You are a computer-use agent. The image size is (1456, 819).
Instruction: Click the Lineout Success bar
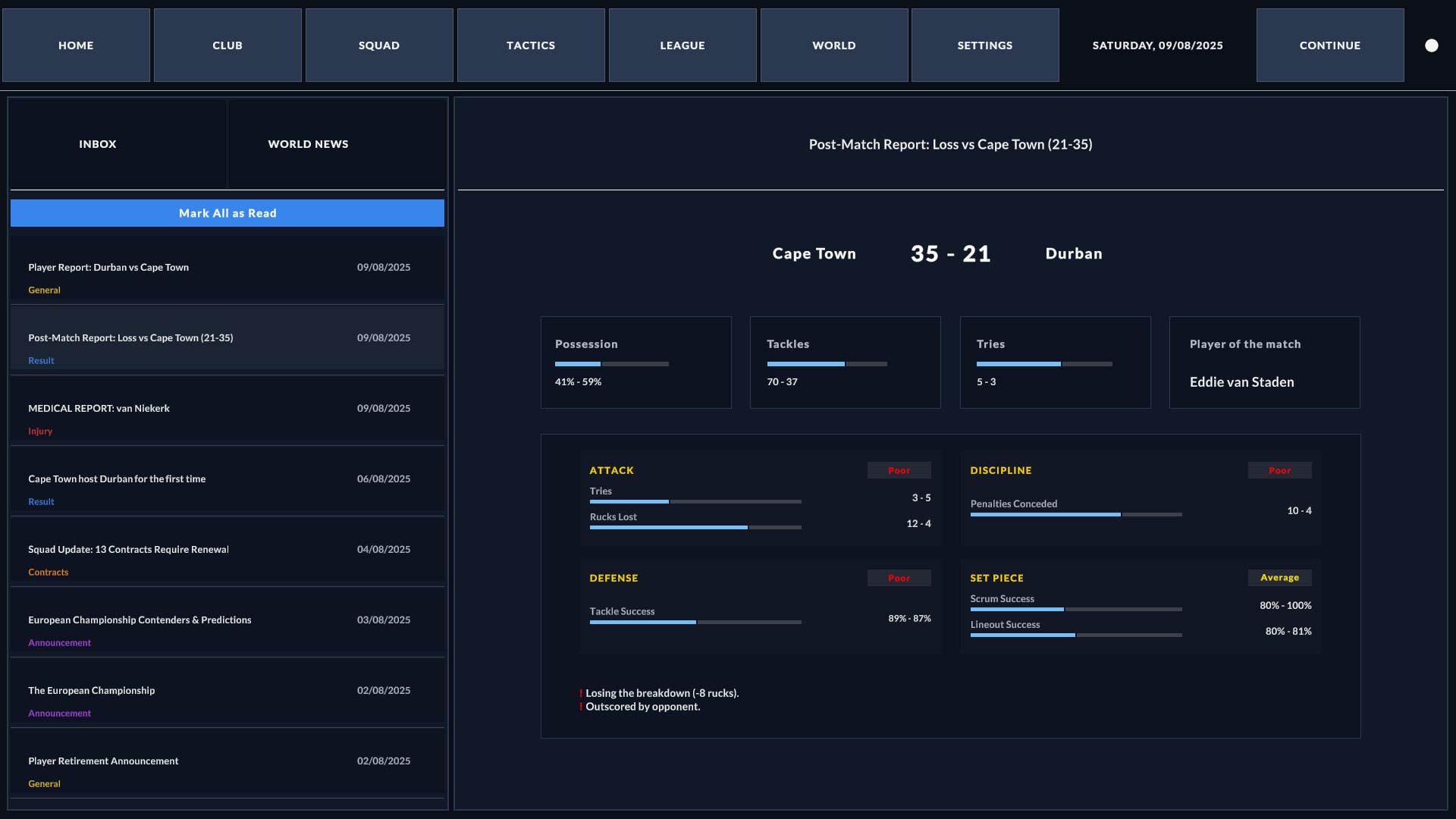pos(1076,635)
